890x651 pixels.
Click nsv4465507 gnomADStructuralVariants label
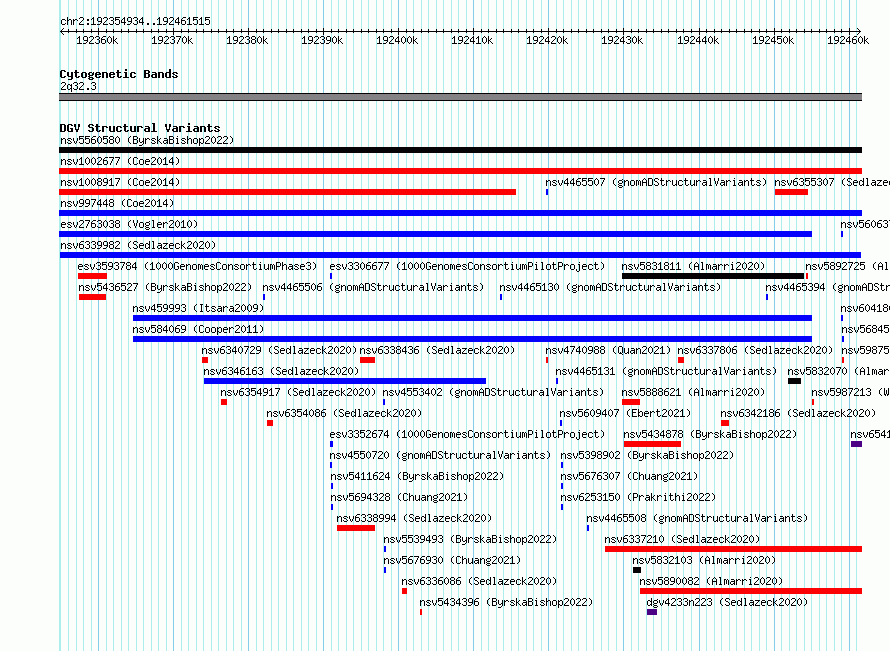[x=656, y=182]
